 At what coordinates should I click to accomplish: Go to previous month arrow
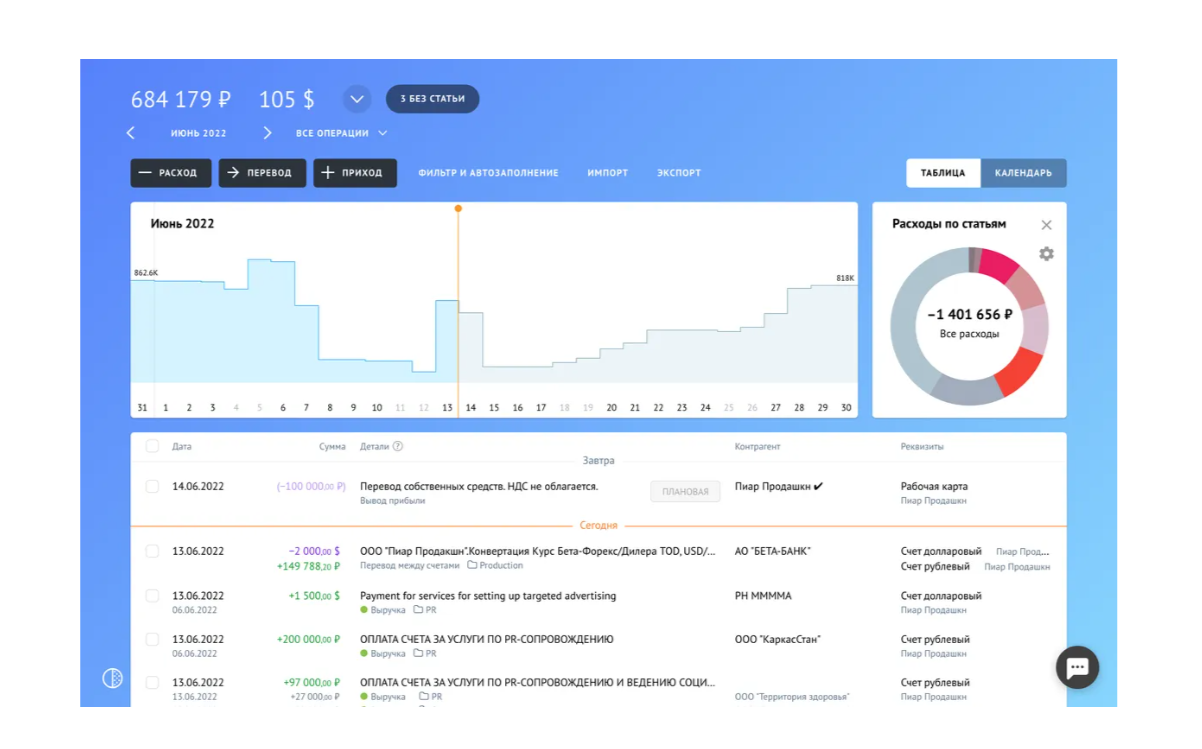tap(131, 133)
